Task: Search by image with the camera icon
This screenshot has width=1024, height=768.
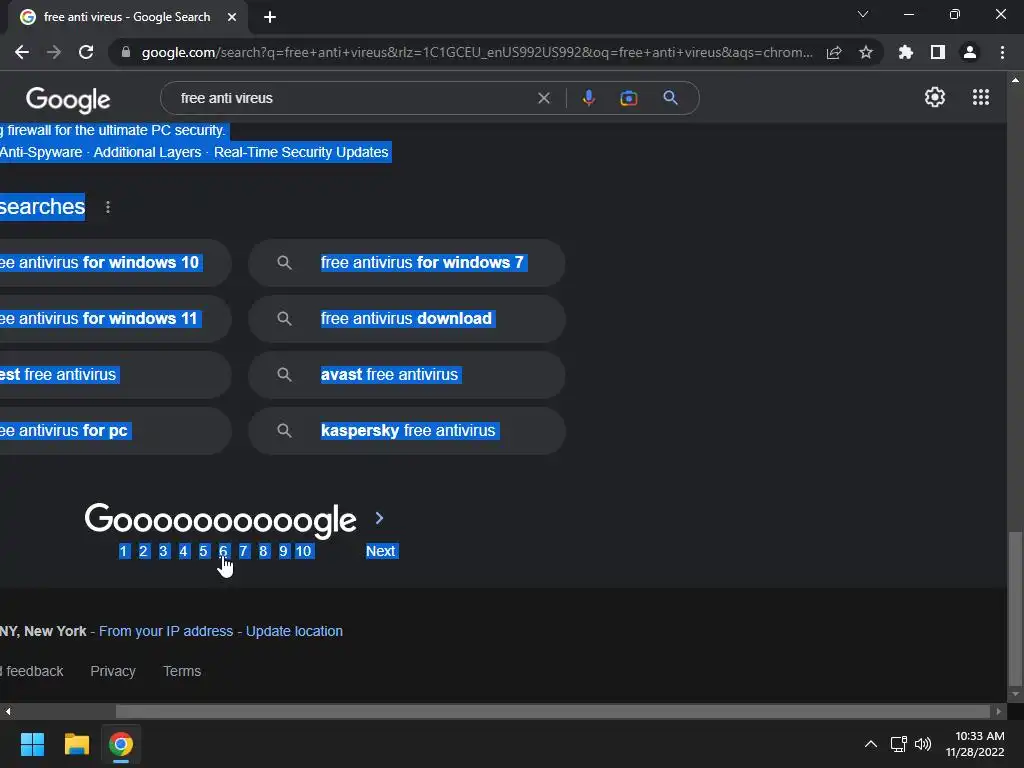Action: click(x=628, y=98)
